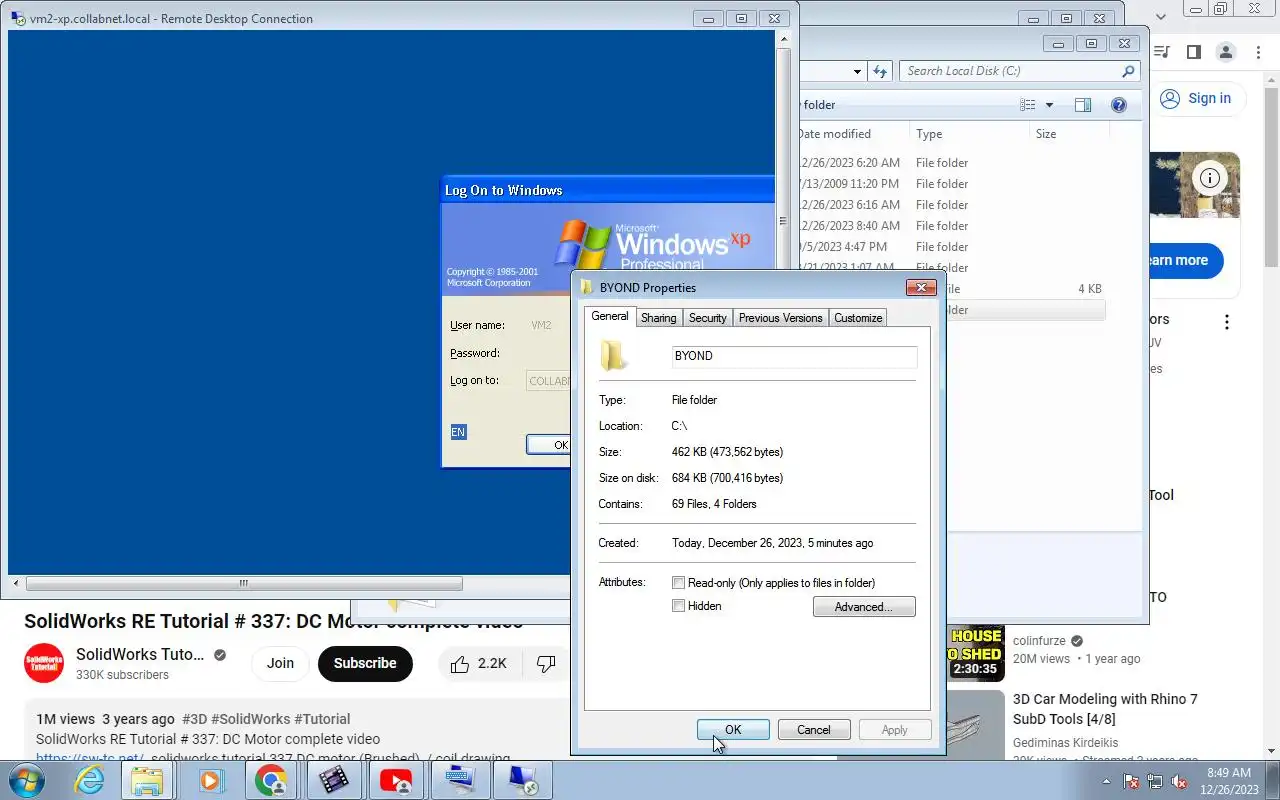Open Advanced attributes dialog

pos(864,607)
